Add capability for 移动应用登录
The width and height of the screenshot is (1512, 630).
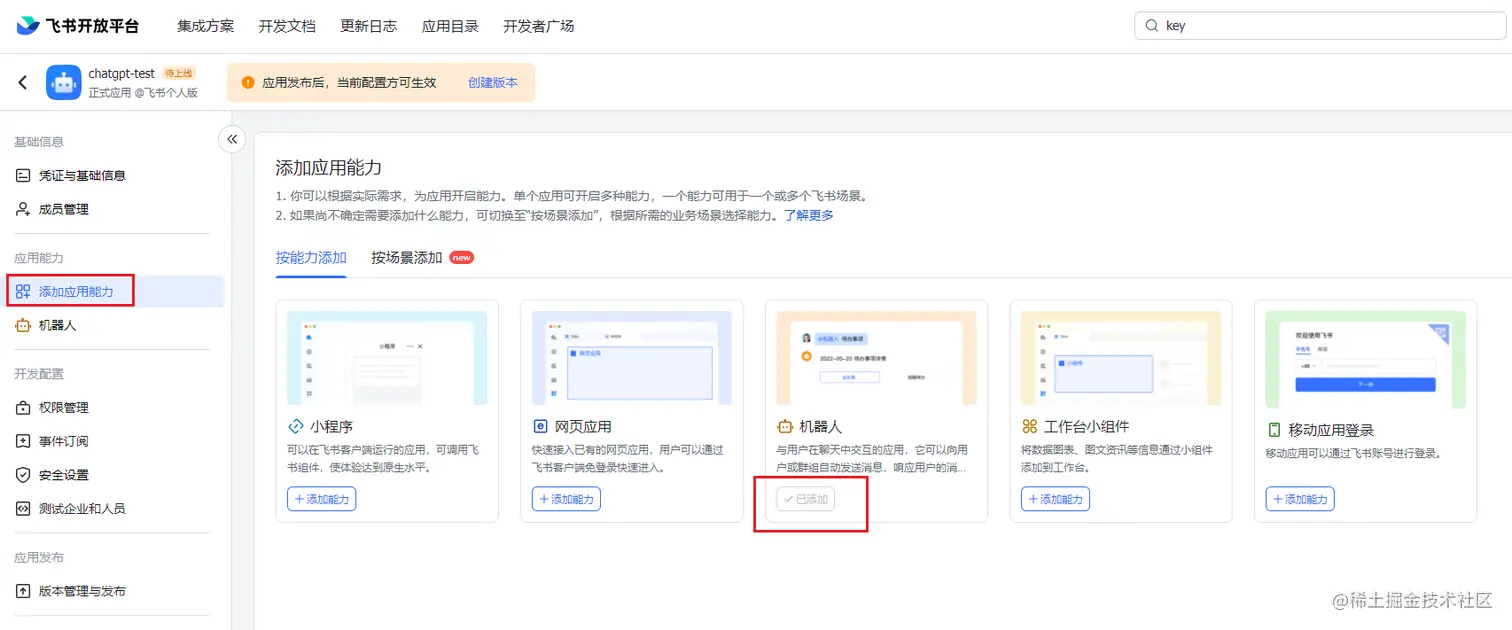point(1300,499)
